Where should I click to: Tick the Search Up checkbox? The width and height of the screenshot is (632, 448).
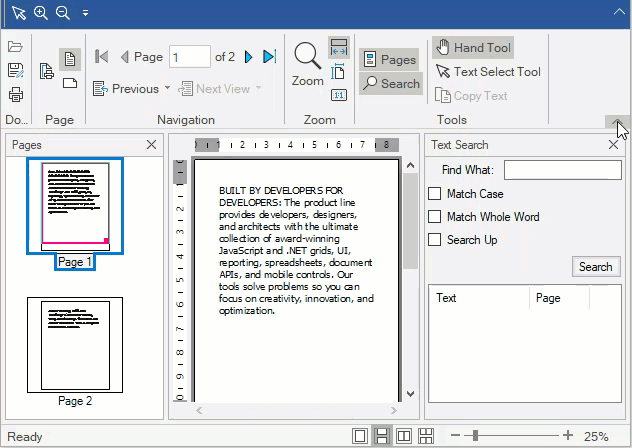point(435,240)
